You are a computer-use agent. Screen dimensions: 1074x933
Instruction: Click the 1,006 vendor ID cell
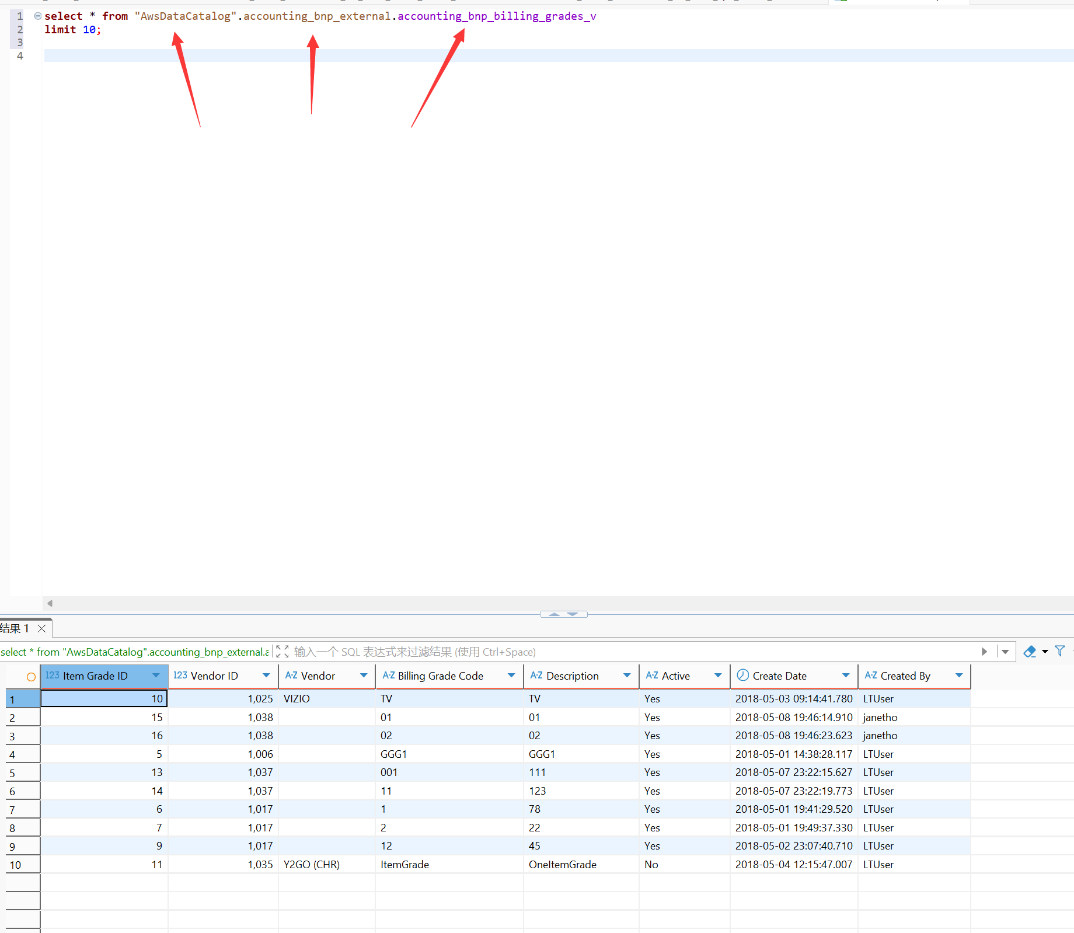(223, 754)
